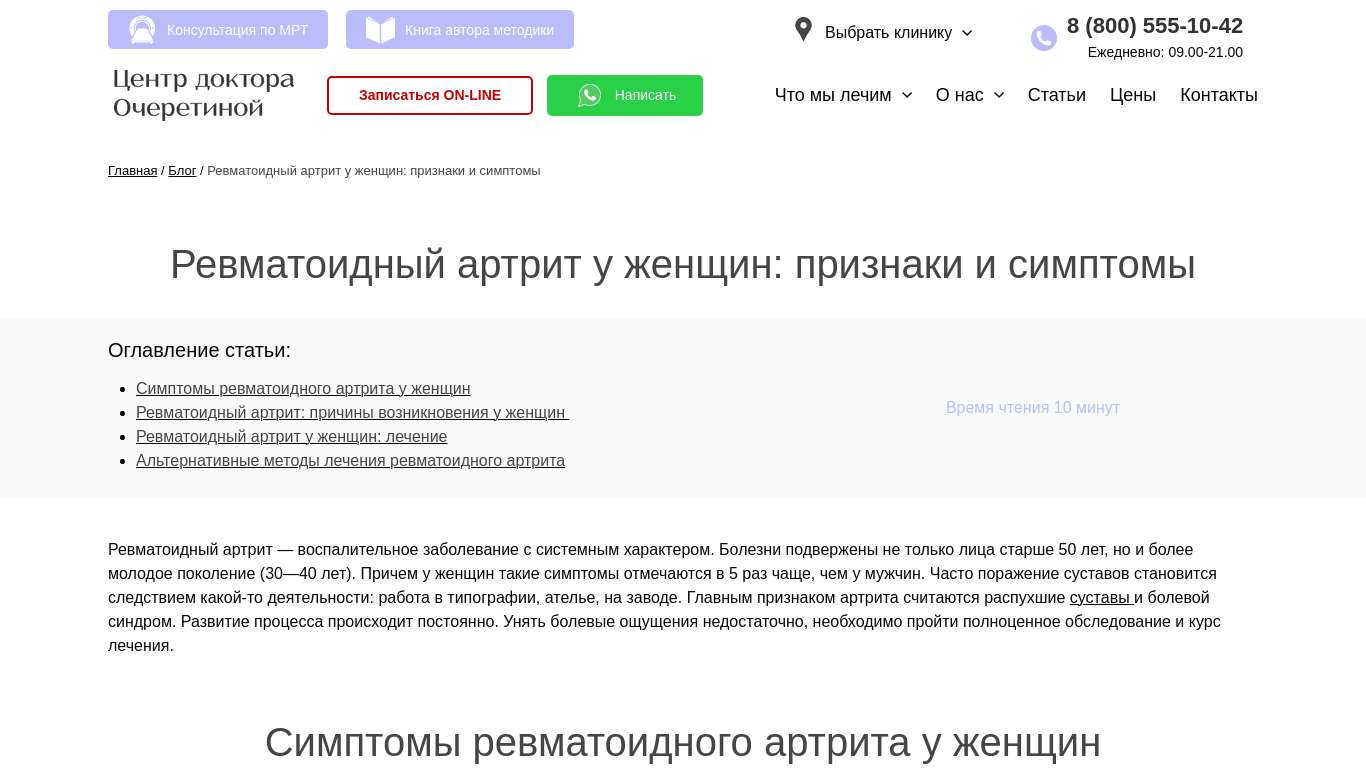1366x768 pixels.
Task: Jump to Симптомы ревматоидного артрита у женщин
Action: pyautogui.click(x=303, y=389)
